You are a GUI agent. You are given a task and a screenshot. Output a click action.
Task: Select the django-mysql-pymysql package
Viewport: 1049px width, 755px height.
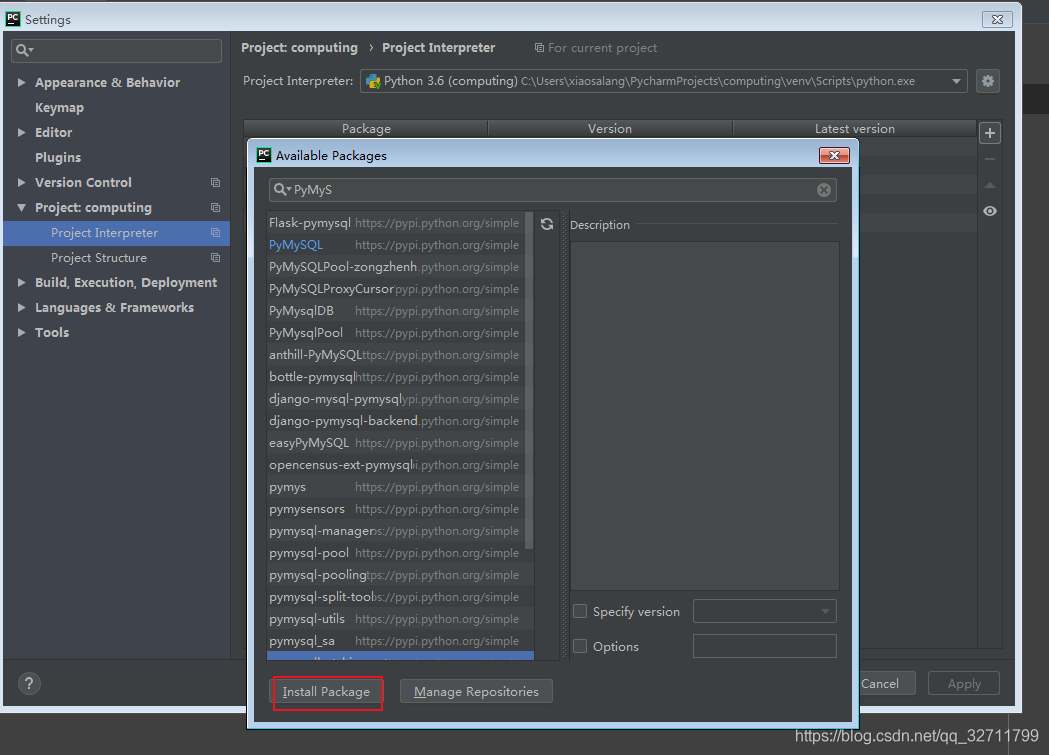(x=395, y=399)
